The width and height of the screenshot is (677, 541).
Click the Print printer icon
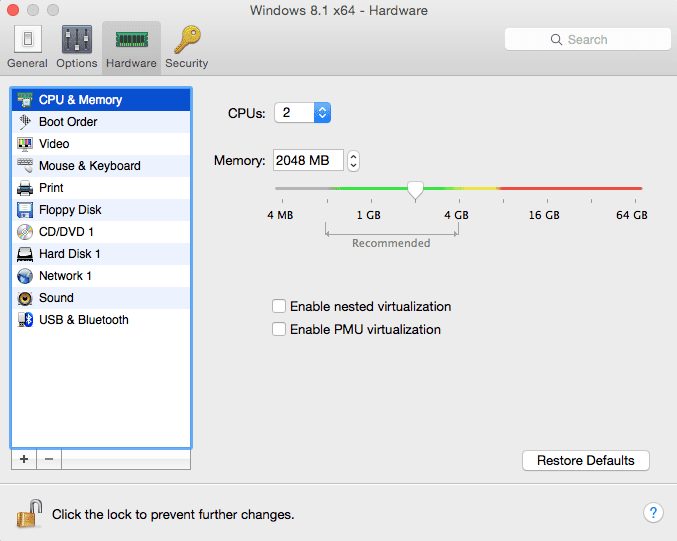[25, 188]
